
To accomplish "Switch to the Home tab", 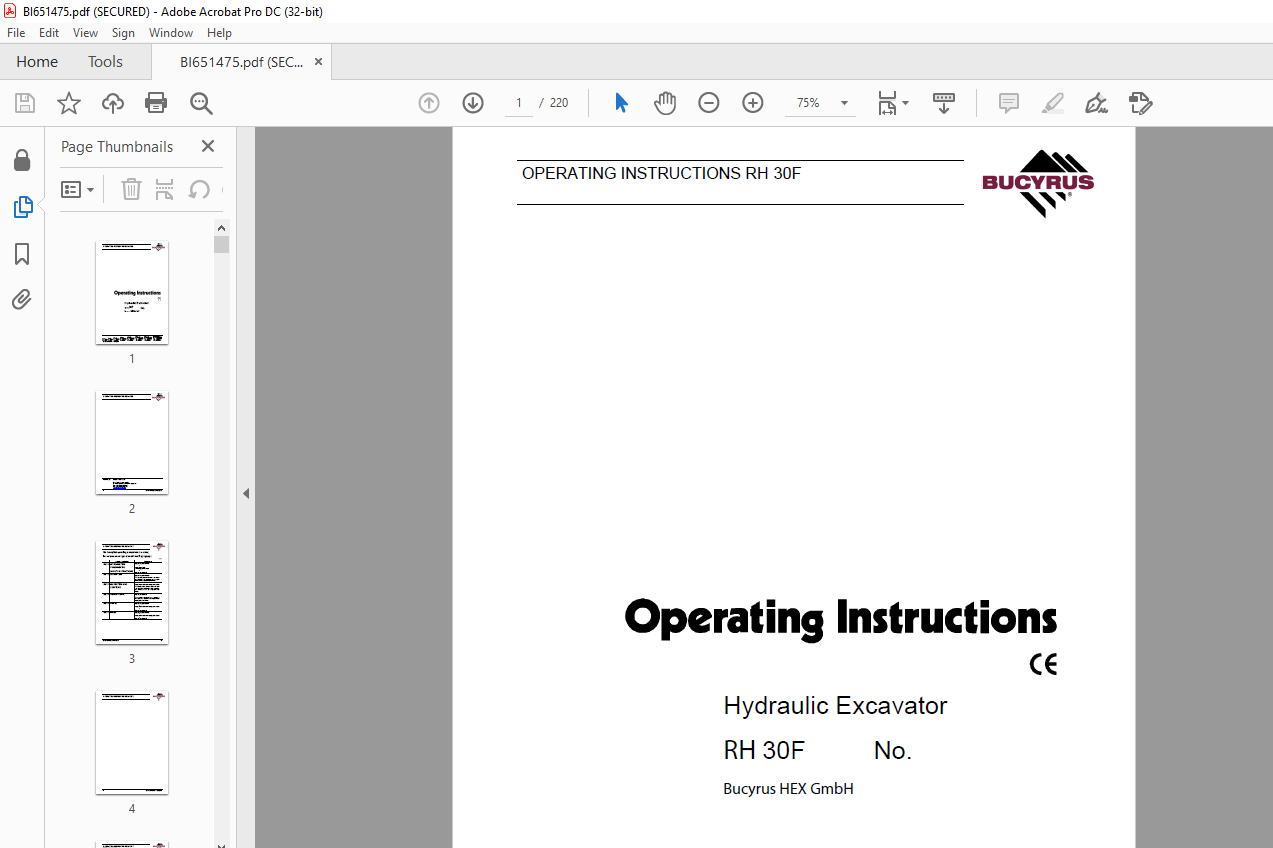I will 37,61.
